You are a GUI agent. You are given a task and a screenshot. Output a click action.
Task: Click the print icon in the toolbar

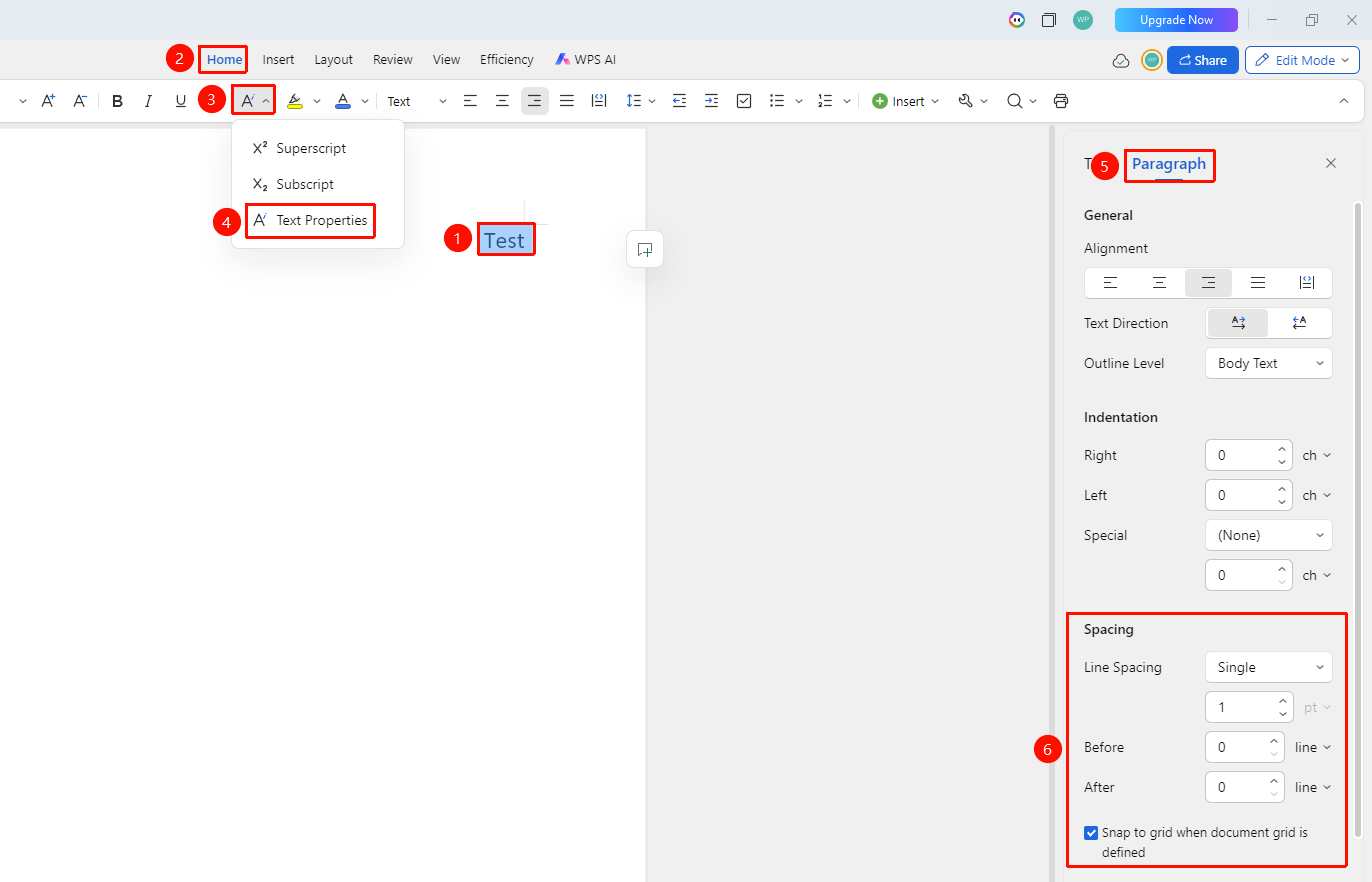pos(1061,101)
